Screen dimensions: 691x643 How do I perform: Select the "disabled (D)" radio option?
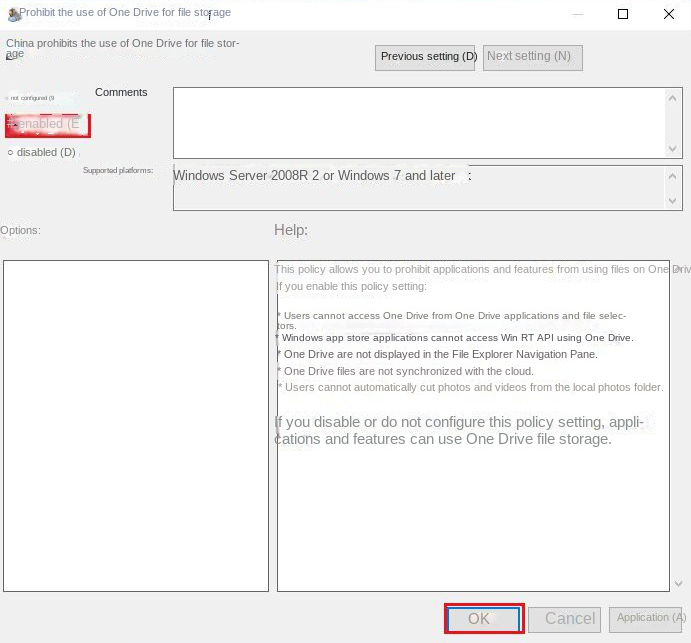click(x=11, y=153)
